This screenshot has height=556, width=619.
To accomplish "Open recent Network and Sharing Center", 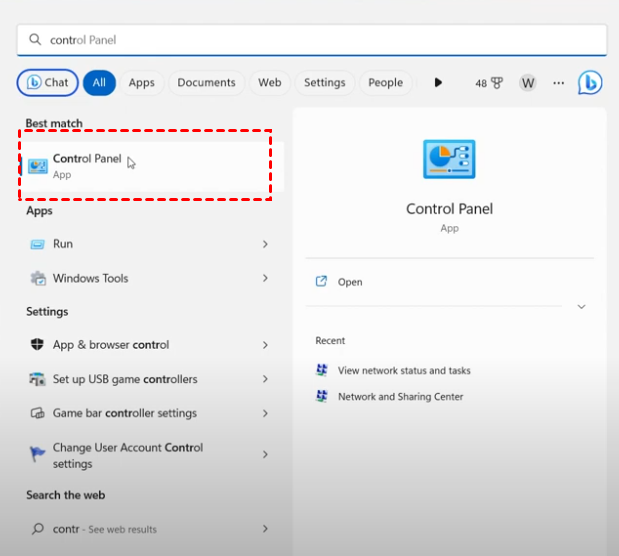I will [400, 396].
